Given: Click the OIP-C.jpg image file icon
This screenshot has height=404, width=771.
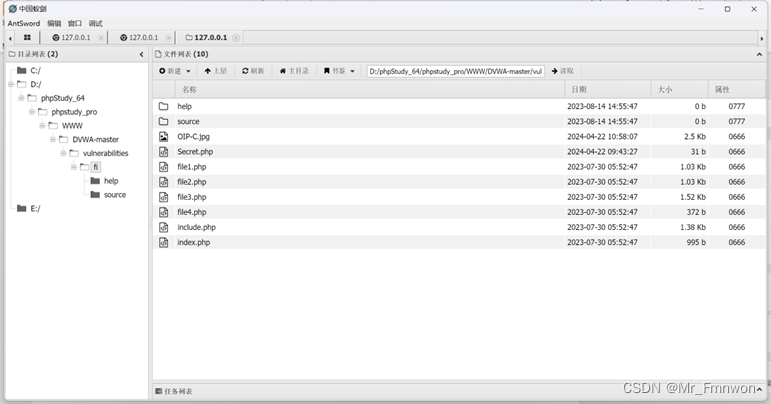Looking at the screenshot, I should [164, 137].
